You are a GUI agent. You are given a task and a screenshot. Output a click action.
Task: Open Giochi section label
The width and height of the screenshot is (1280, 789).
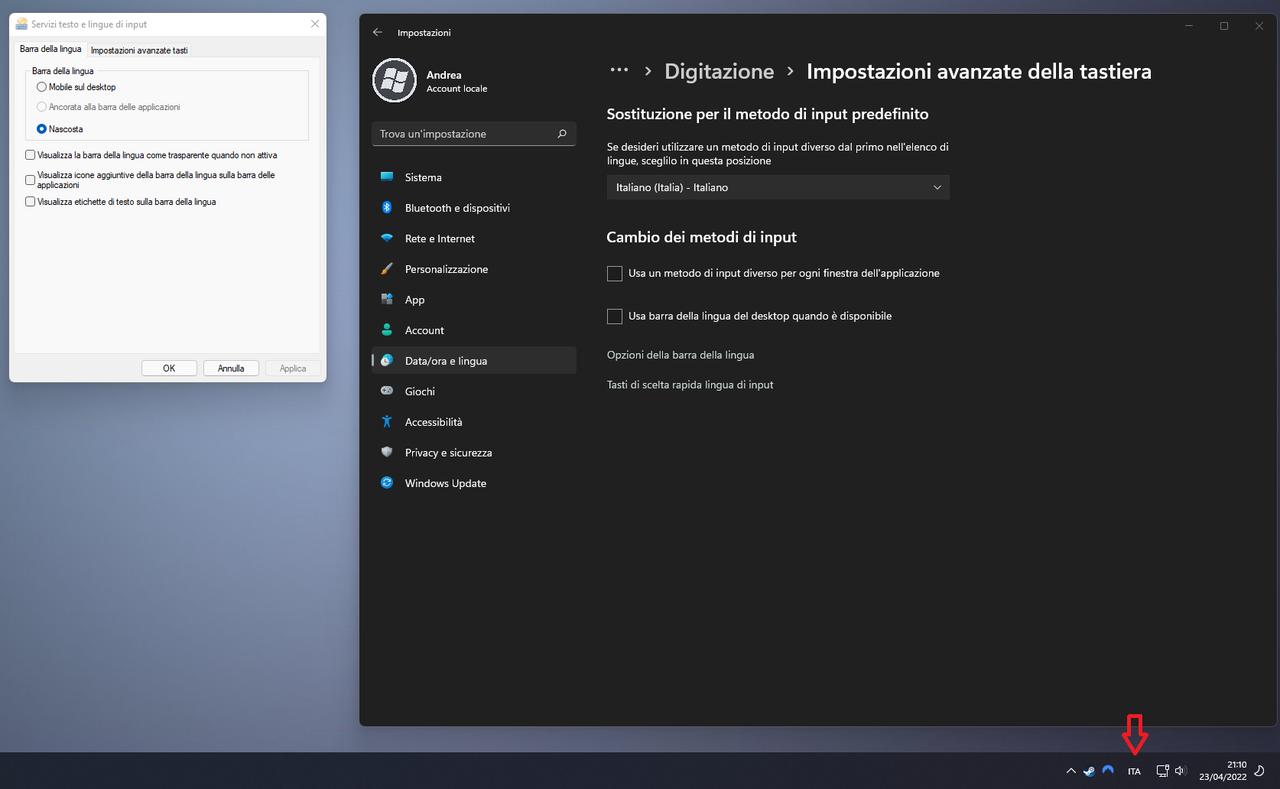(x=420, y=391)
